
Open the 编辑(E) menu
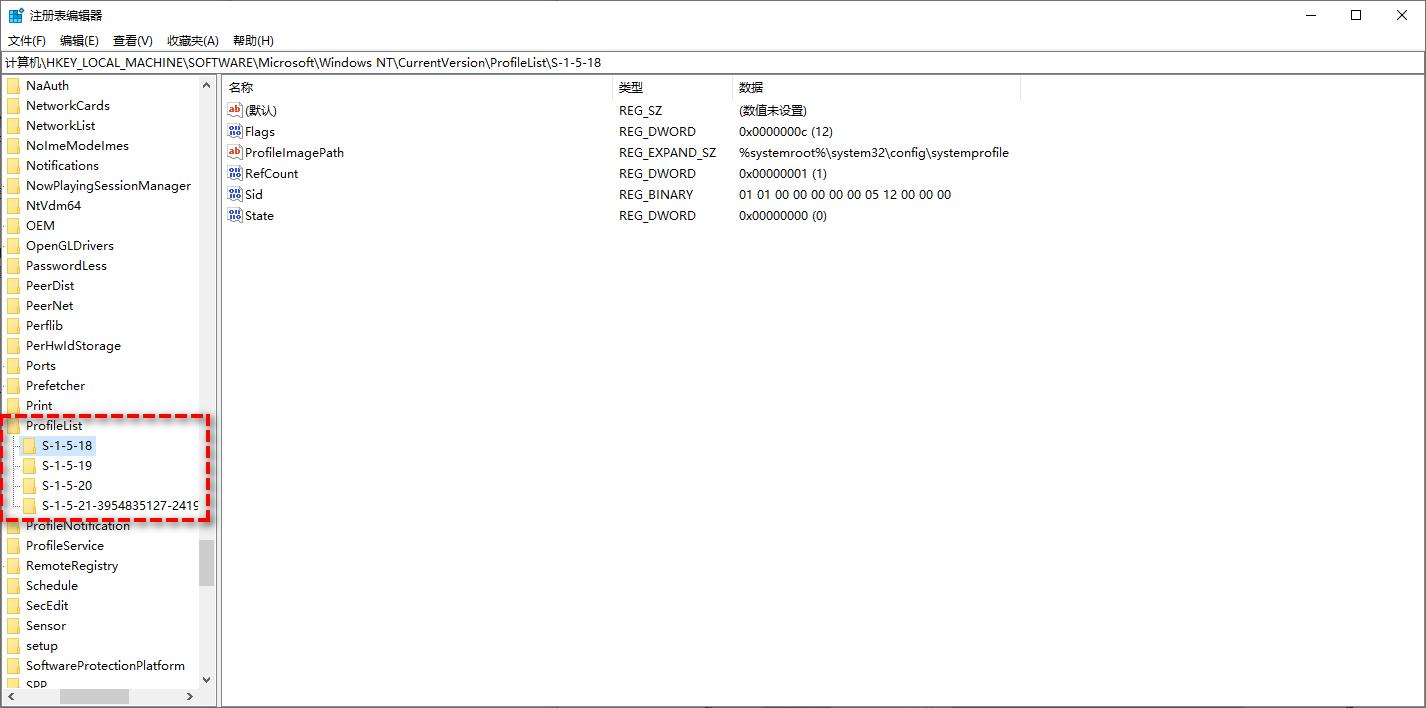coord(79,41)
